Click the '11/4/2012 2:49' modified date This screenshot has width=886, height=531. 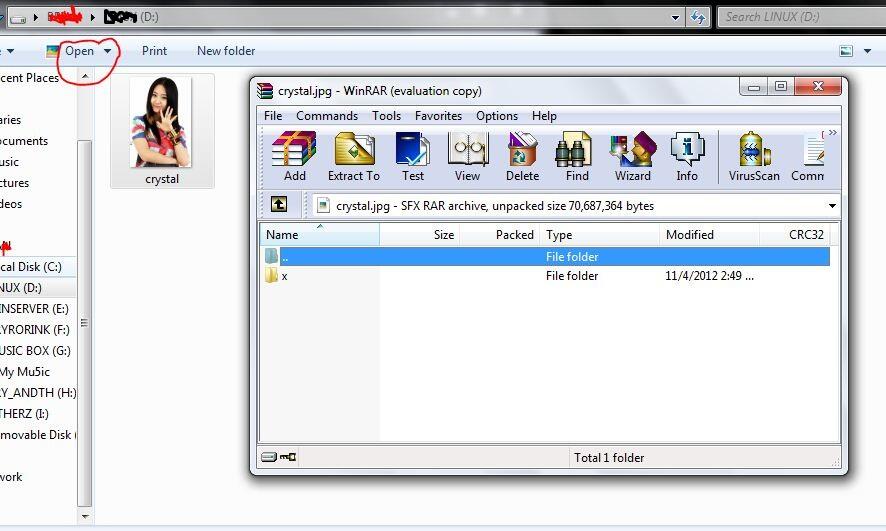pos(709,276)
